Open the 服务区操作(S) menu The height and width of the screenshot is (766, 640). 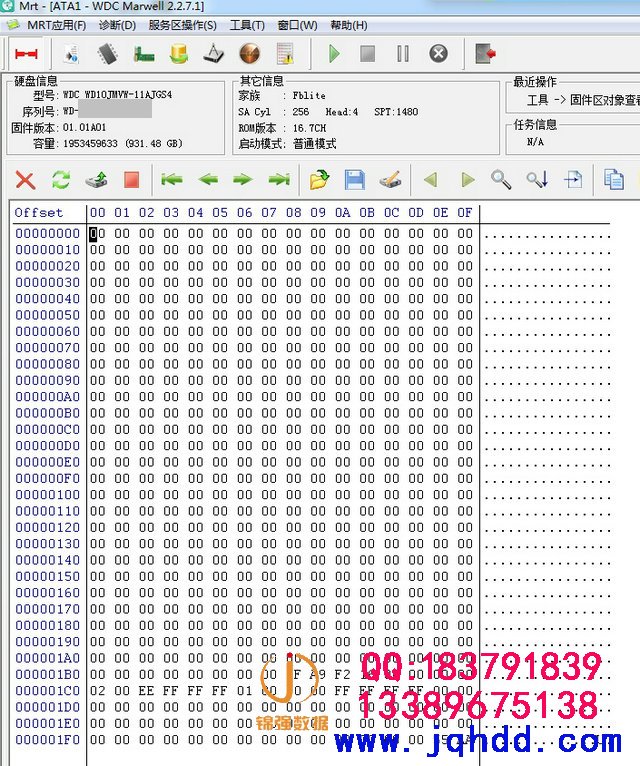point(182,25)
